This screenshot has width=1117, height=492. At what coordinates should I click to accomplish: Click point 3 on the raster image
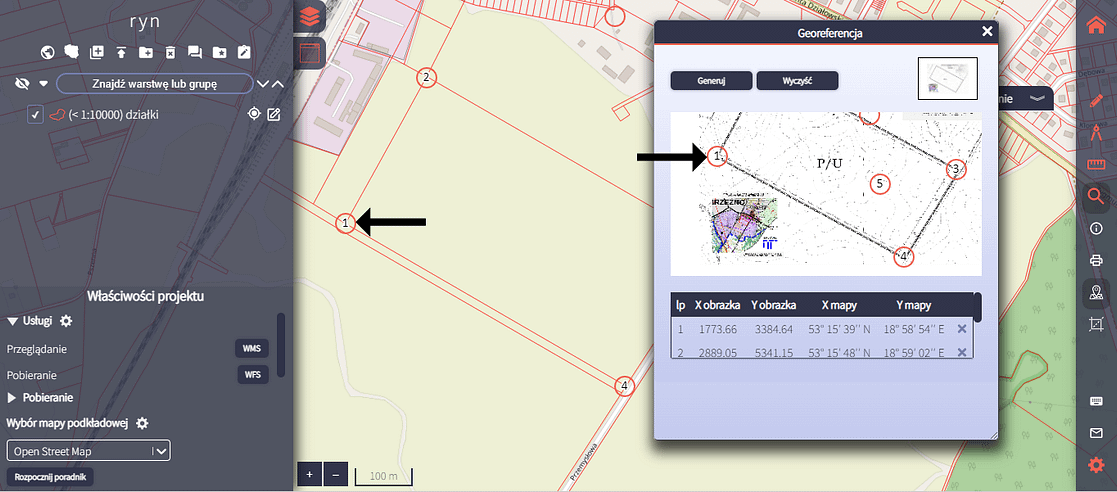956,169
